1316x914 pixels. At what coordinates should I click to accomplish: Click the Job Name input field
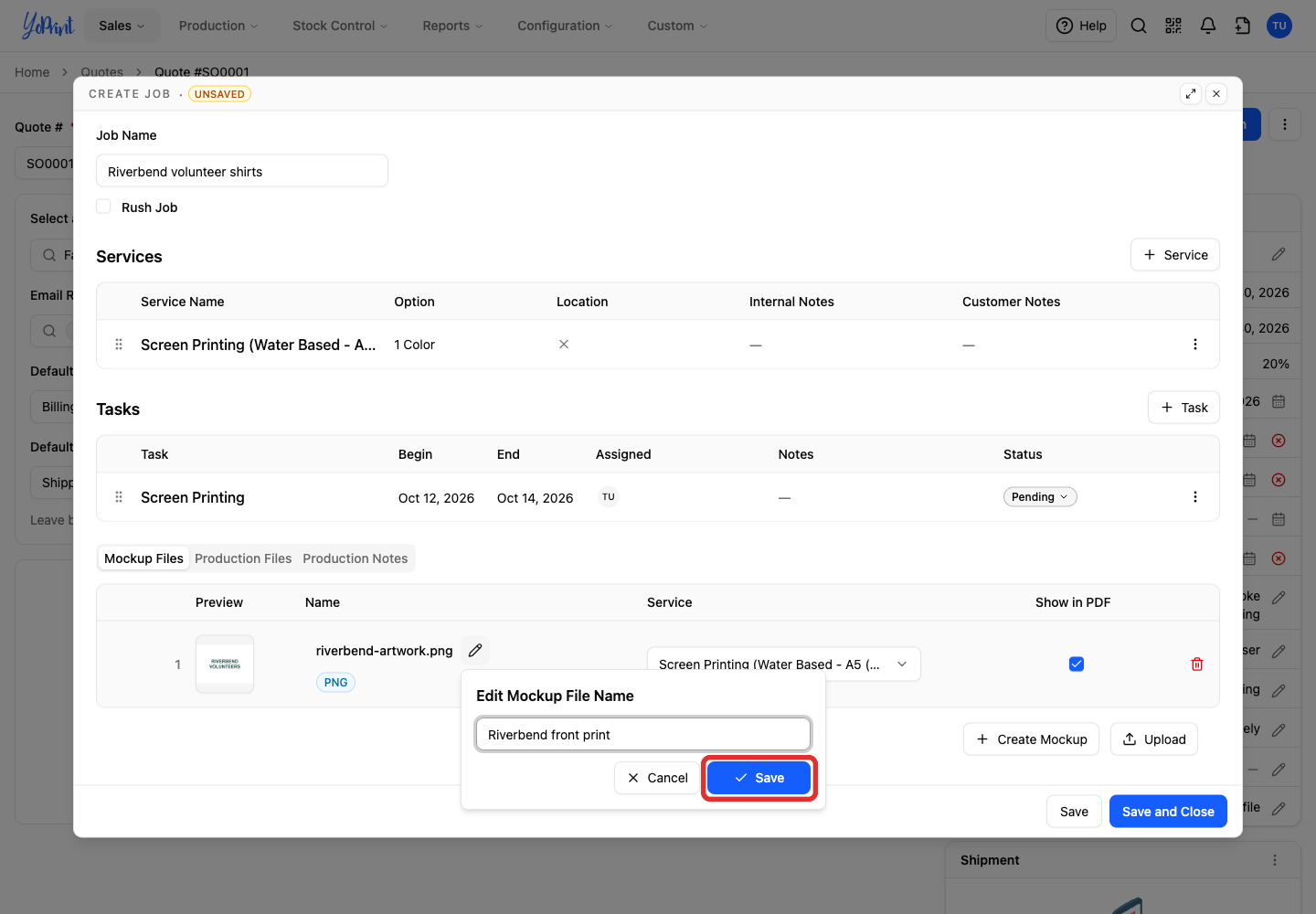(x=242, y=171)
